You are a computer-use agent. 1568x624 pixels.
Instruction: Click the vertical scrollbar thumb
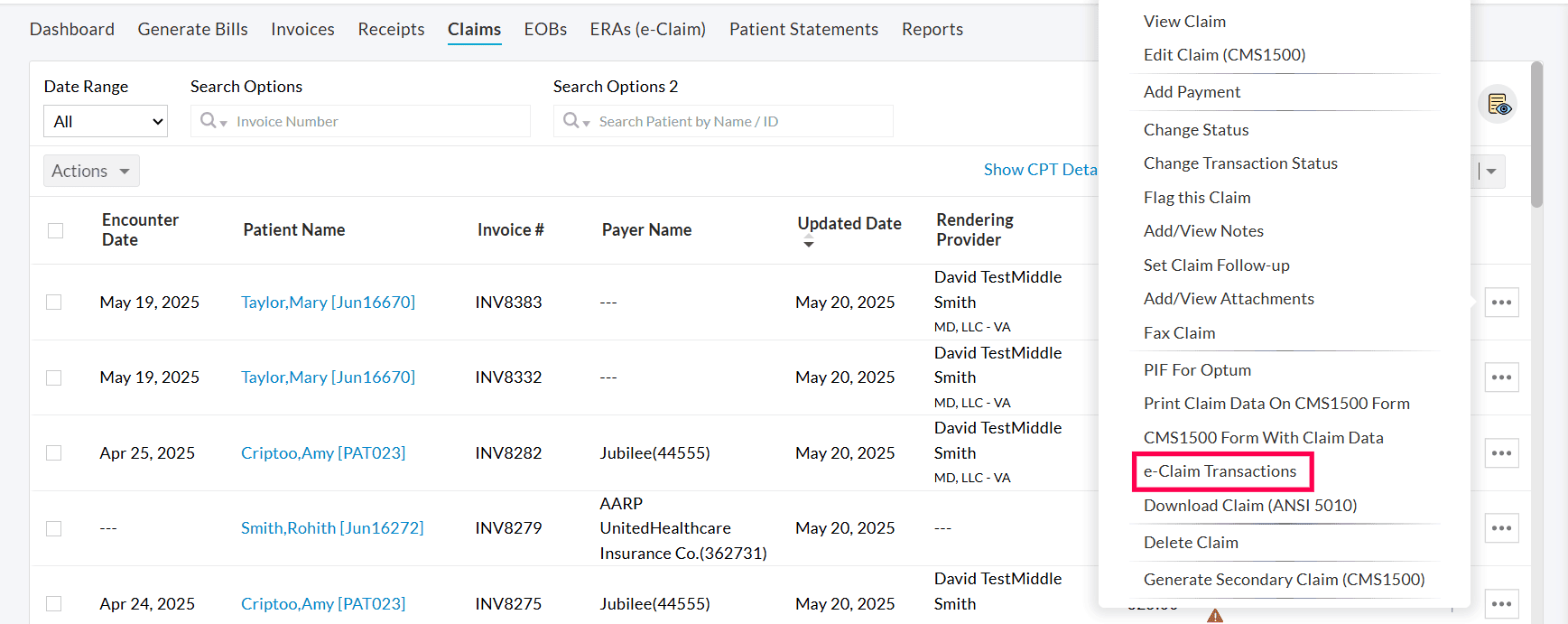1536,135
